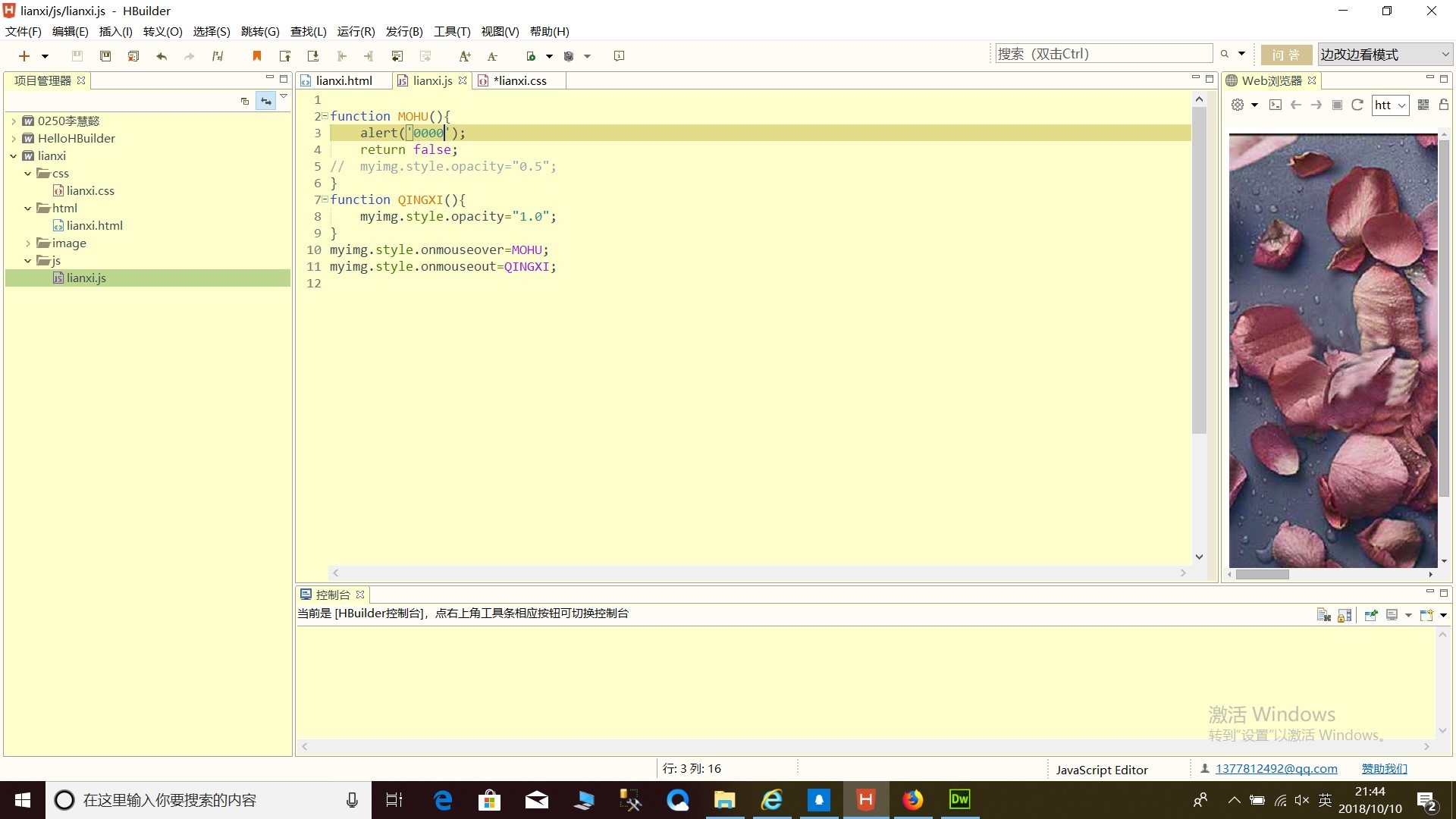Switch to the lianxi.html tab

344,80
